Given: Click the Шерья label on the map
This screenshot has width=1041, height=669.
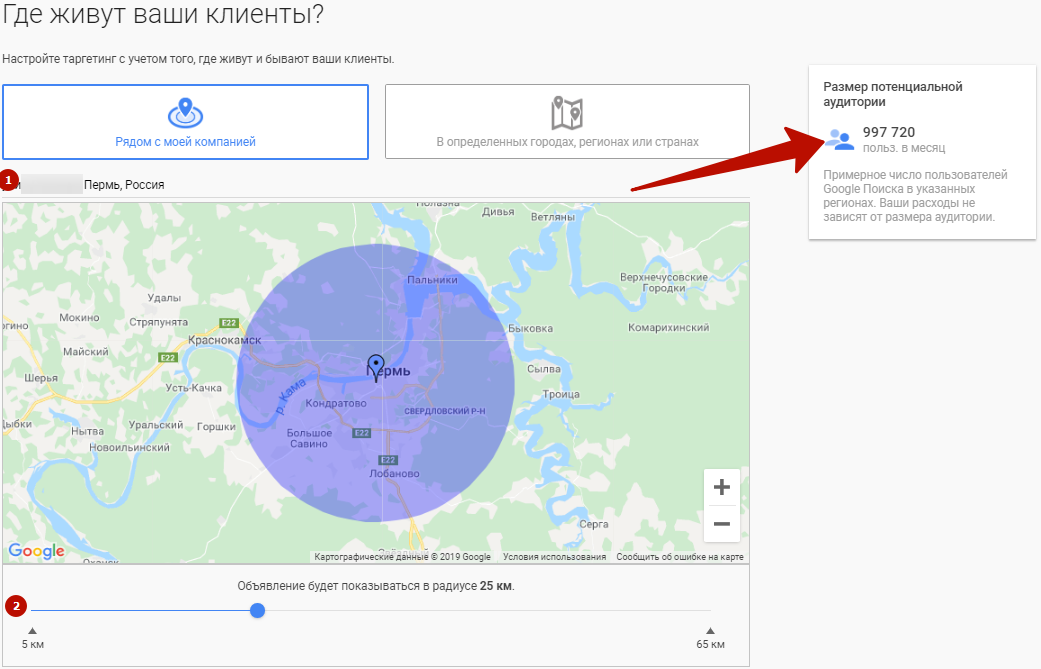Looking at the screenshot, I should click(x=41, y=378).
